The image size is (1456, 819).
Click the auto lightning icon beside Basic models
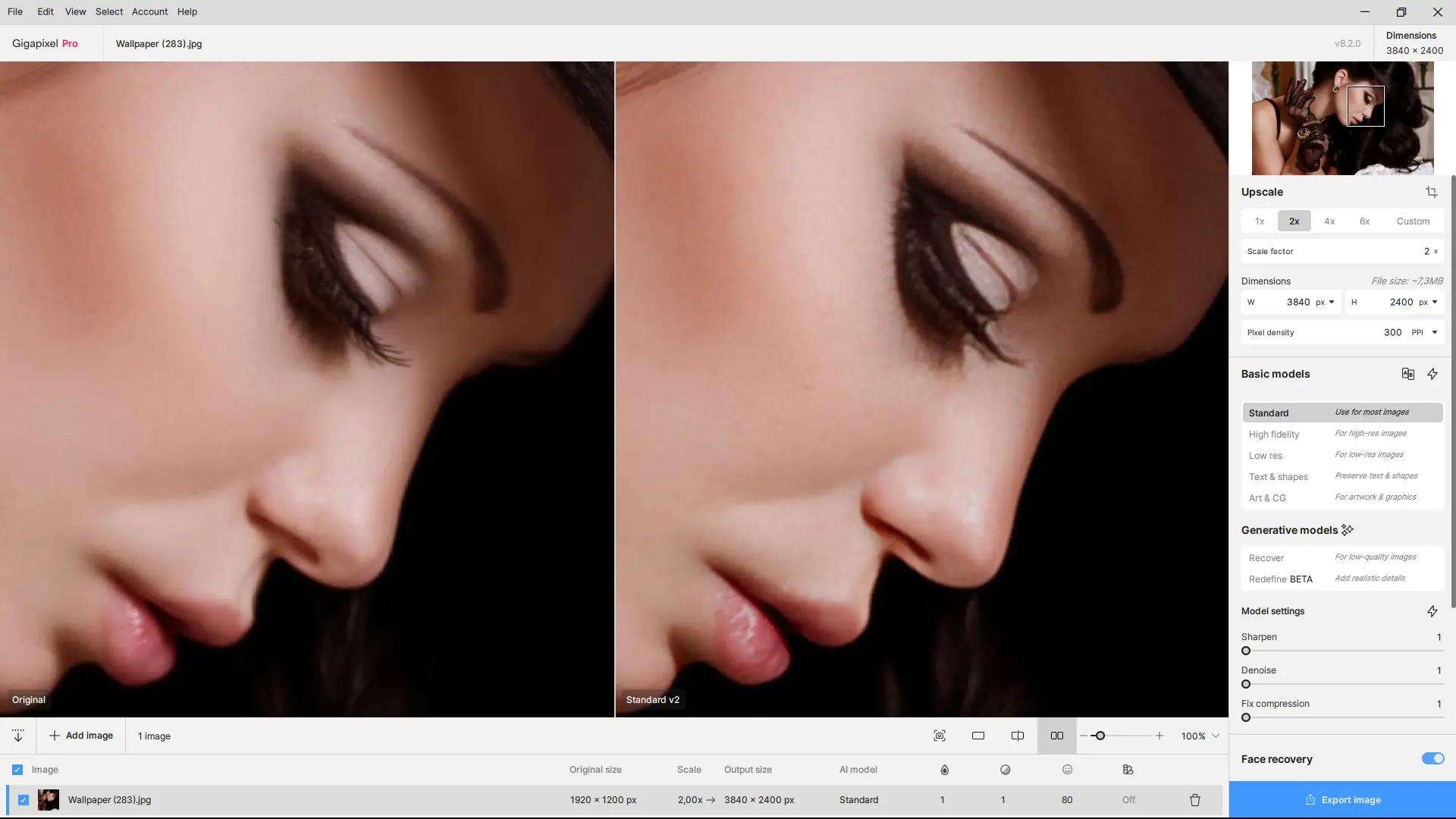(1432, 374)
